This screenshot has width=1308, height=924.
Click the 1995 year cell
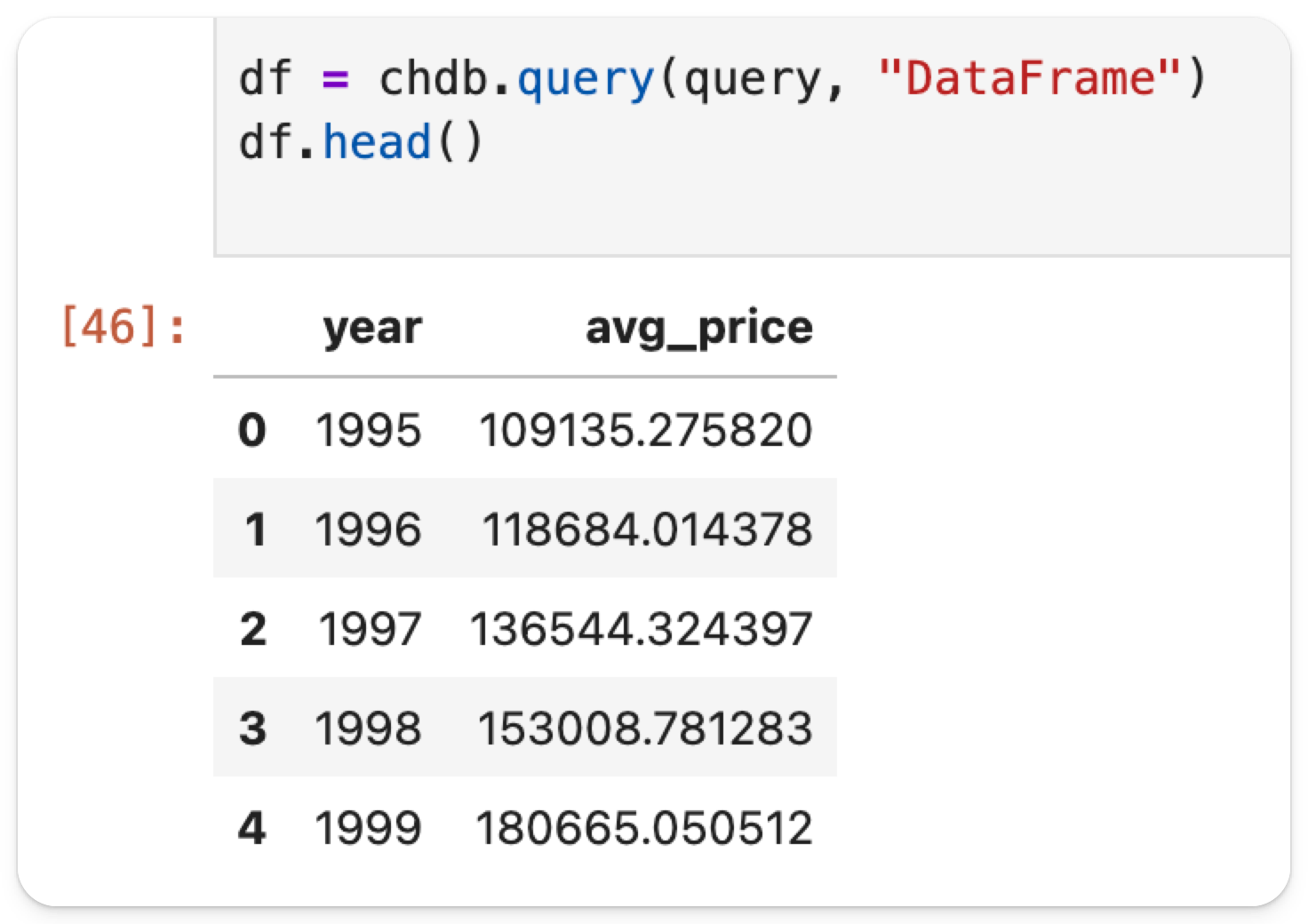coord(369,431)
